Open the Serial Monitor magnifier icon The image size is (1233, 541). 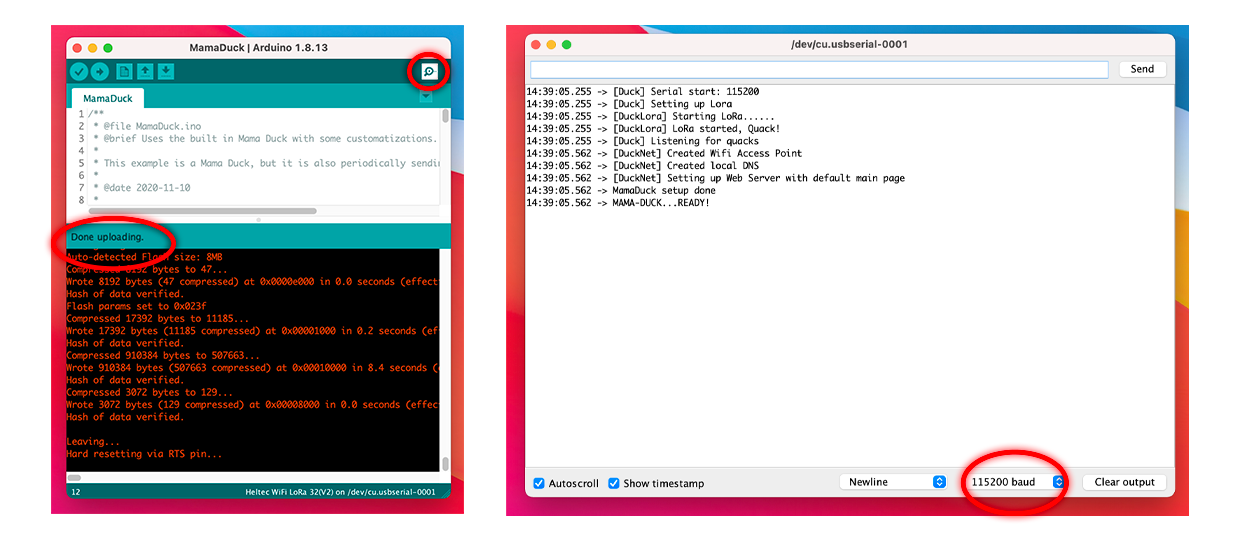[429, 71]
